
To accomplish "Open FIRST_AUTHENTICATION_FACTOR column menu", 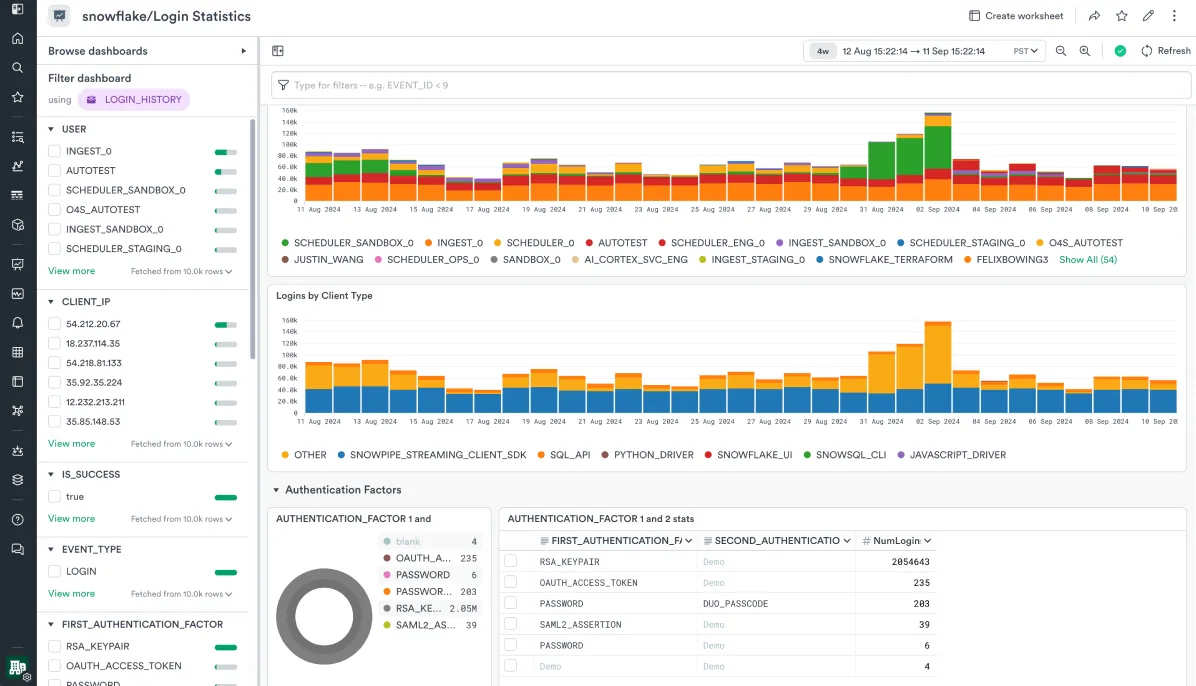I will 689,541.
